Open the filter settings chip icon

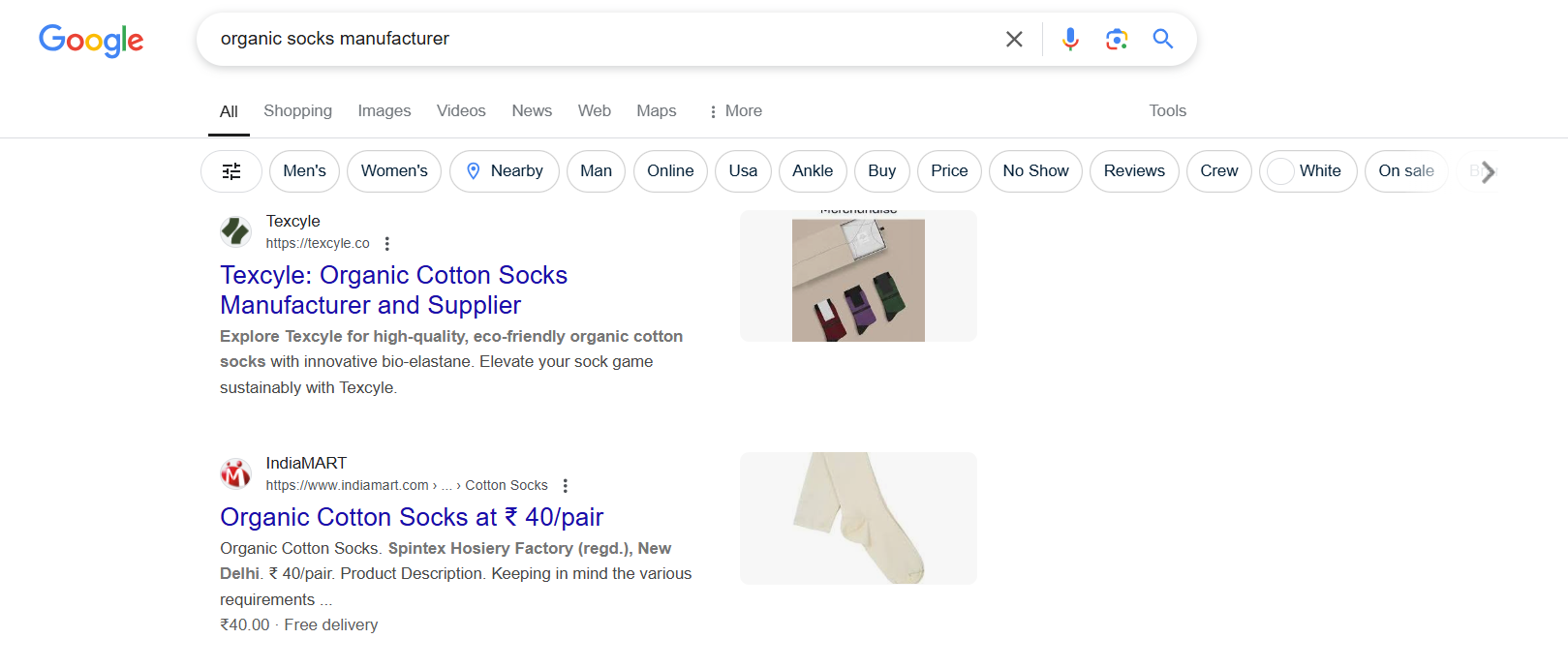(x=231, y=171)
